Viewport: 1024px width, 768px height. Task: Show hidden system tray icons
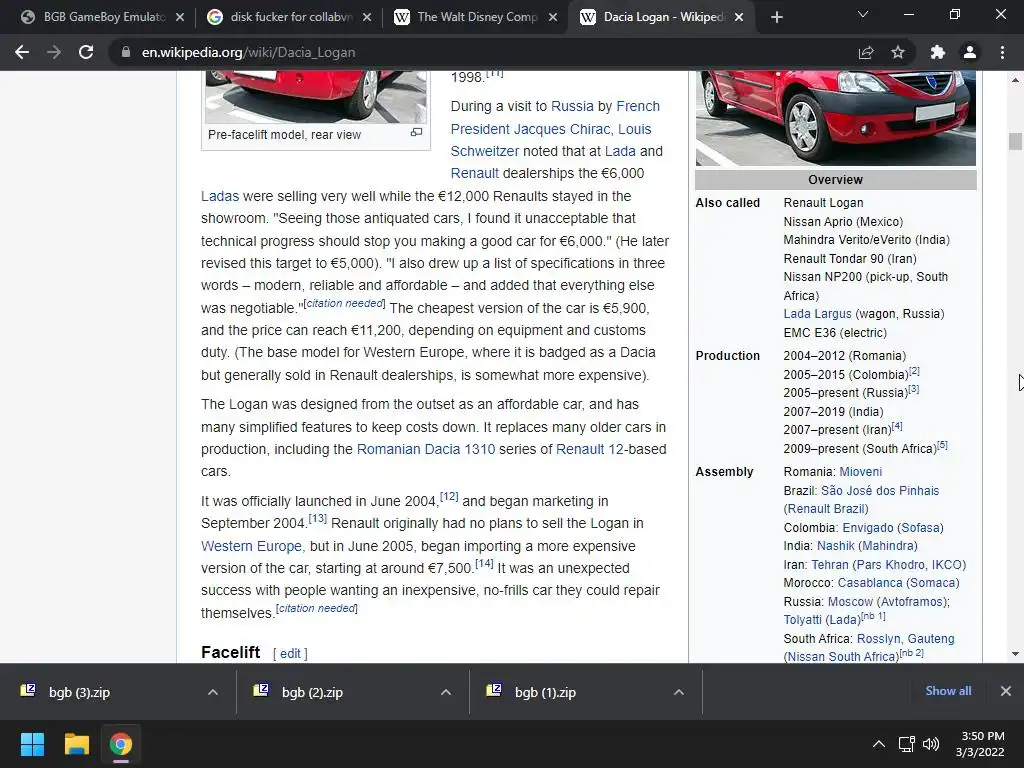pyautogui.click(x=879, y=744)
